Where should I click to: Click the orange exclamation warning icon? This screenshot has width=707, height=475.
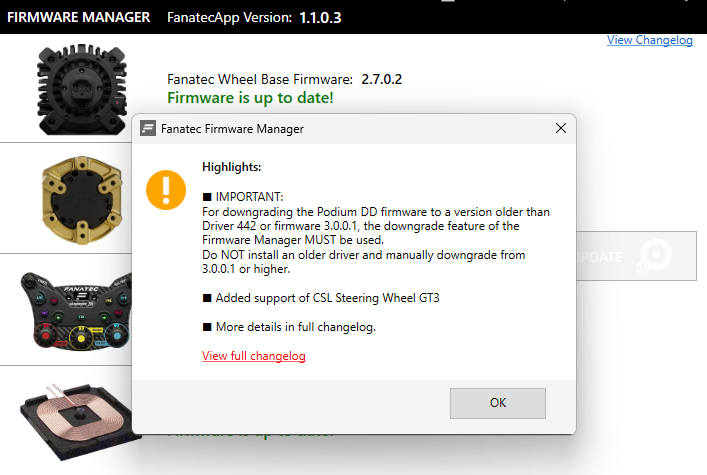166,188
